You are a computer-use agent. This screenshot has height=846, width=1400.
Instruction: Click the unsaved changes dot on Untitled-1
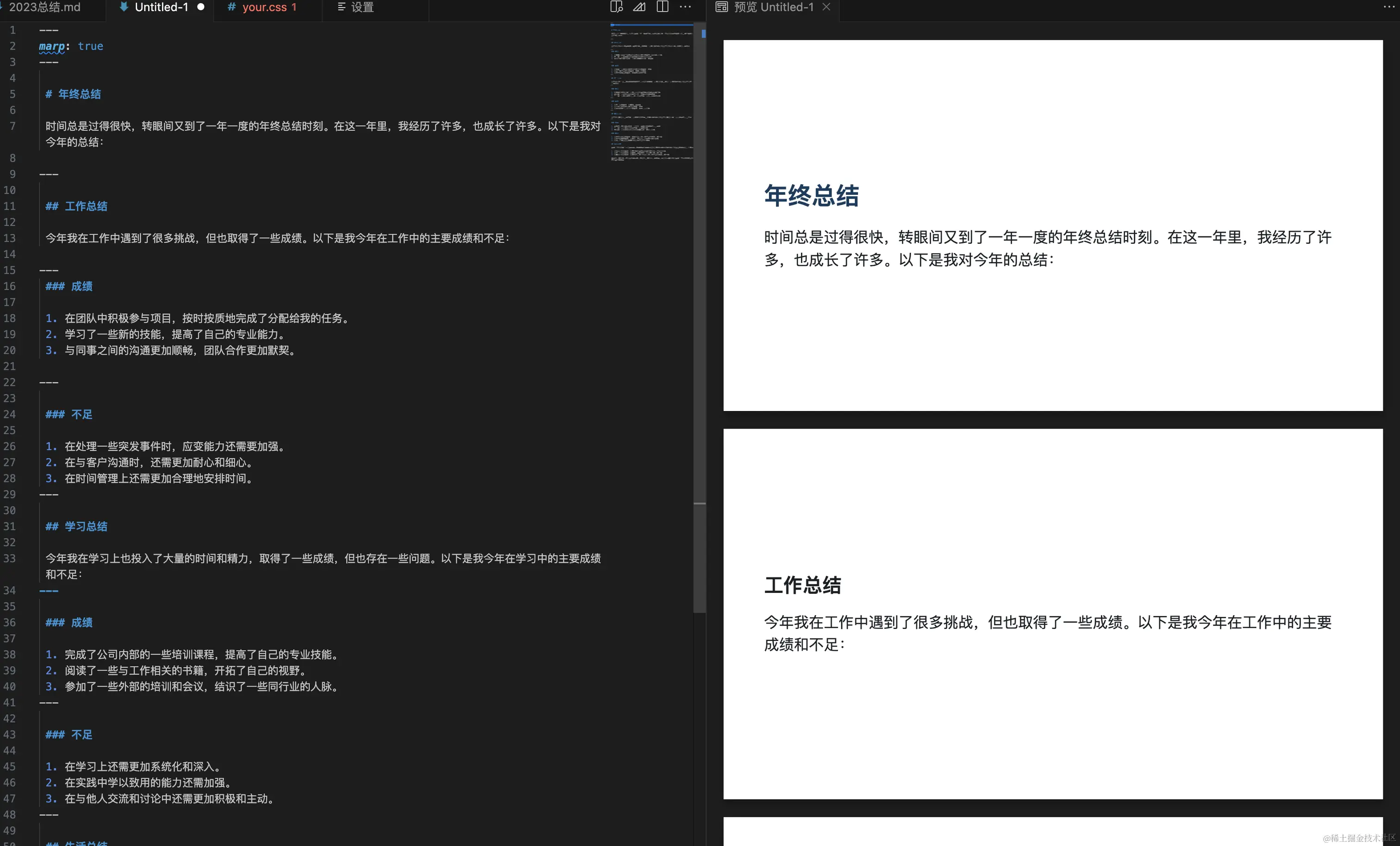(200, 7)
